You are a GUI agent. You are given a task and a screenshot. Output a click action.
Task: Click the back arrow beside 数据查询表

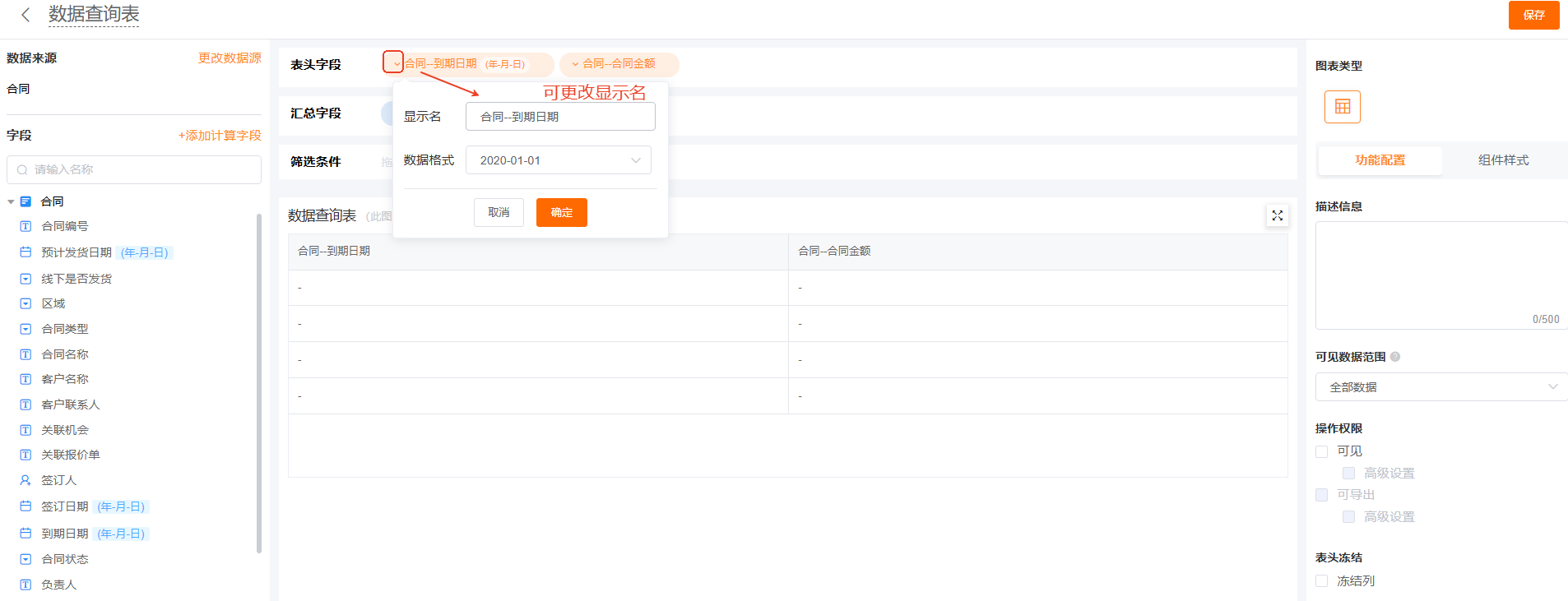coord(26,15)
